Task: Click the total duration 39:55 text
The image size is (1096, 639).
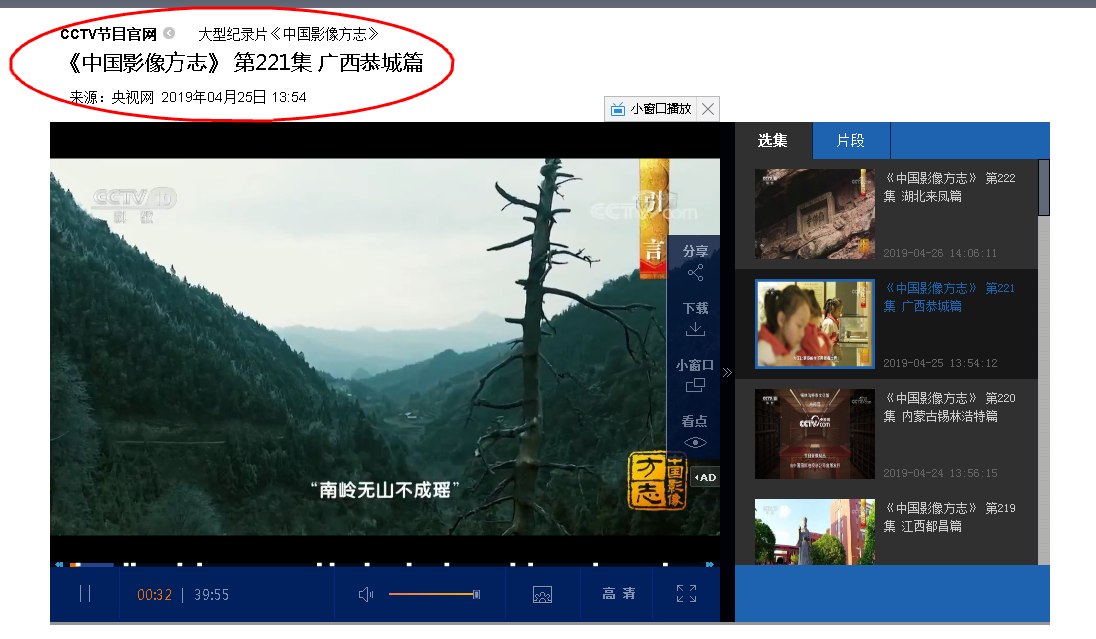Action: 211,594
